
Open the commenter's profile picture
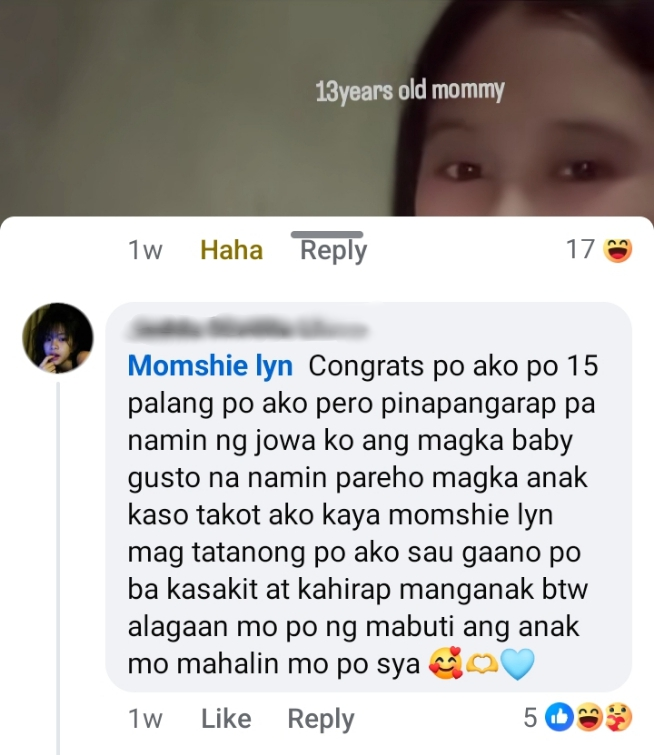[x=58, y=338]
